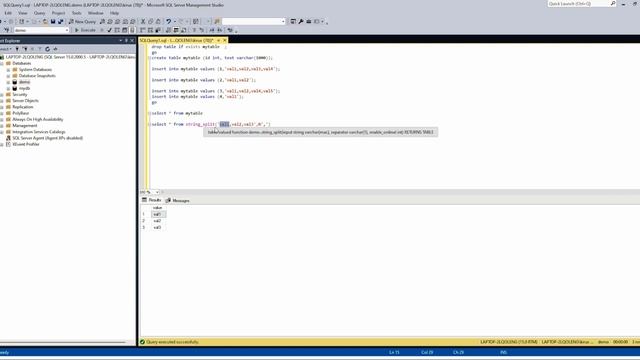The width and height of the screenshot is (640, 360).
Task: Expand the demo database node
Action: (8, 82)
